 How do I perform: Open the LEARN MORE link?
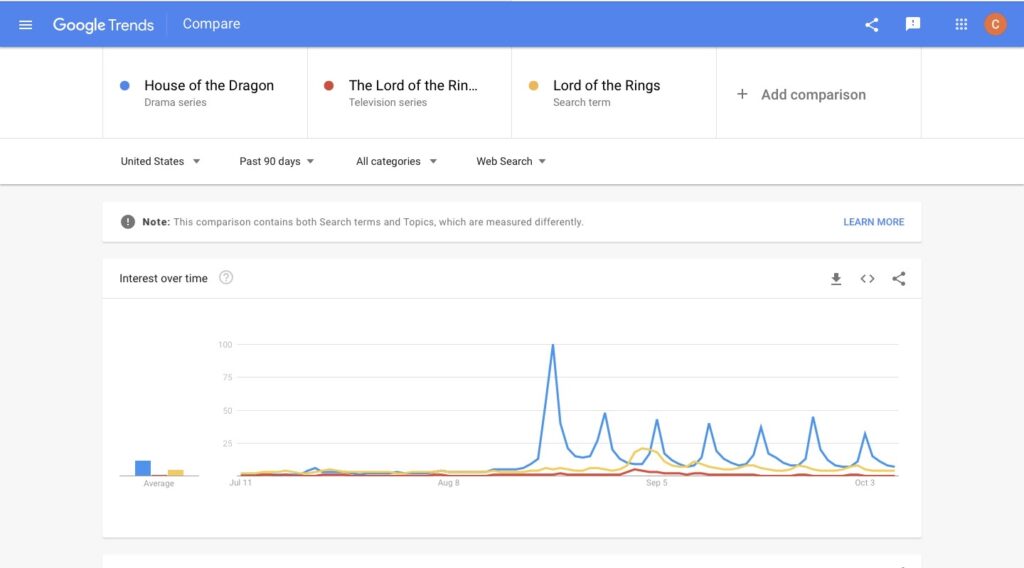[x=873, y=222]
